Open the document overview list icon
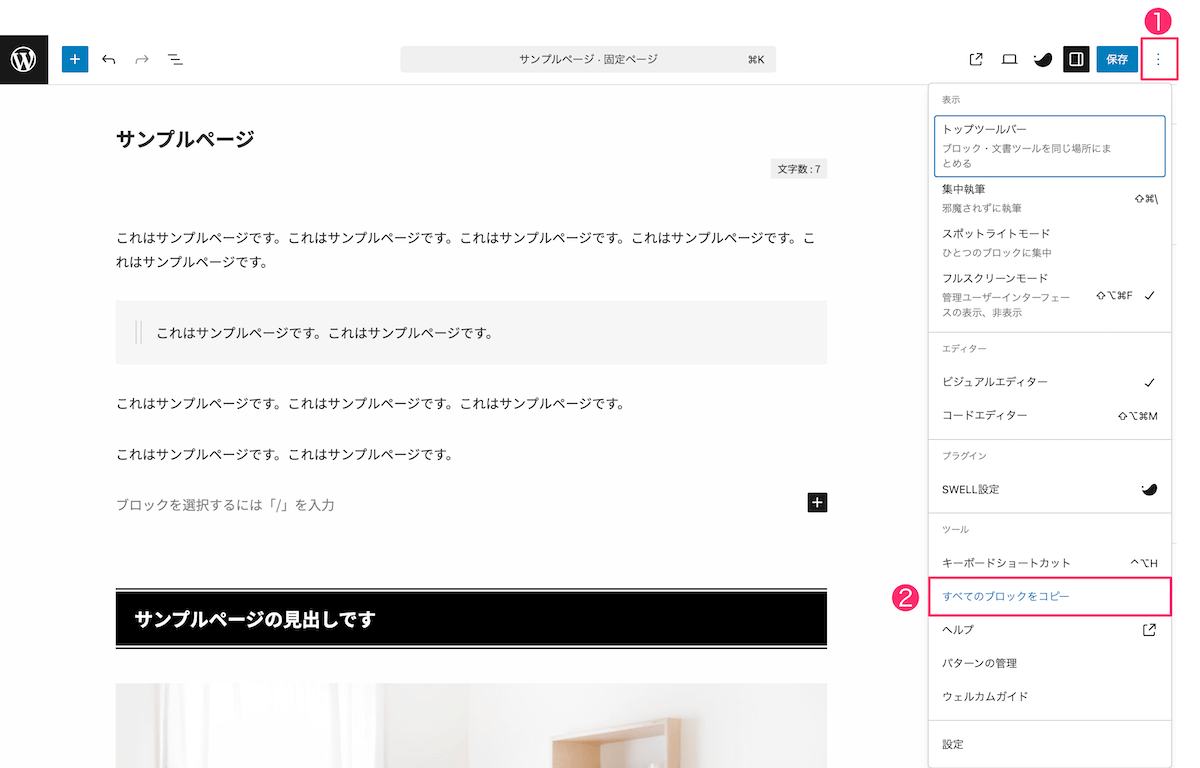Screen dimensions: 1200x768 pyautogui.click(x=175, y=60)
